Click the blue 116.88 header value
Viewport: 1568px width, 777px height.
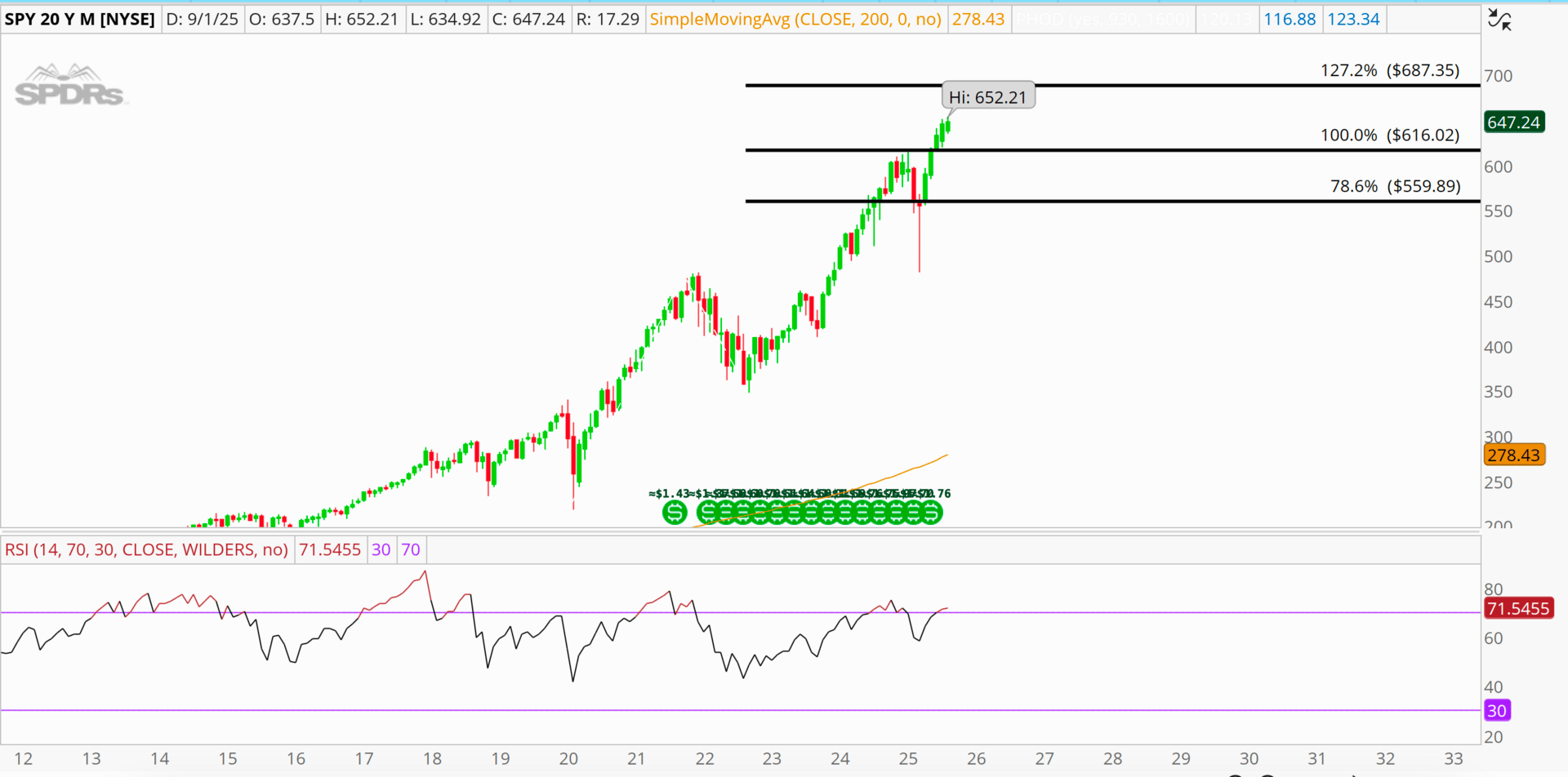(x=1290, y=19)
